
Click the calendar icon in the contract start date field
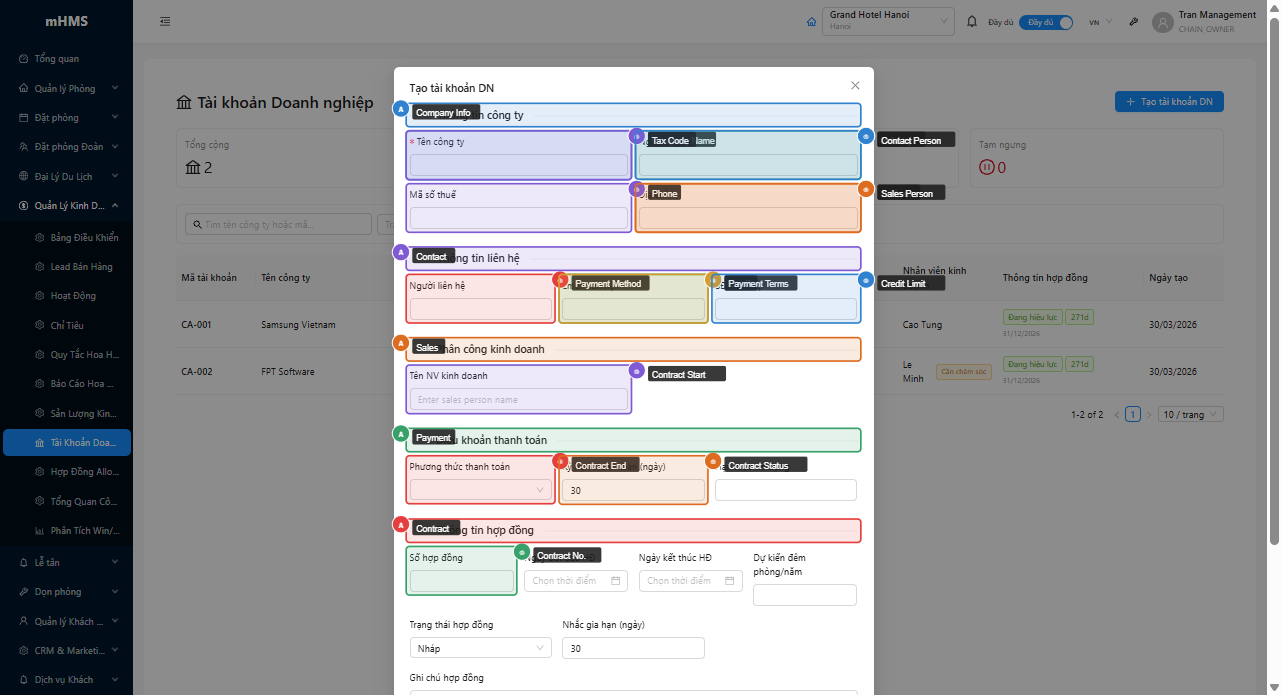pyautogui.click(x=616, y=581)
